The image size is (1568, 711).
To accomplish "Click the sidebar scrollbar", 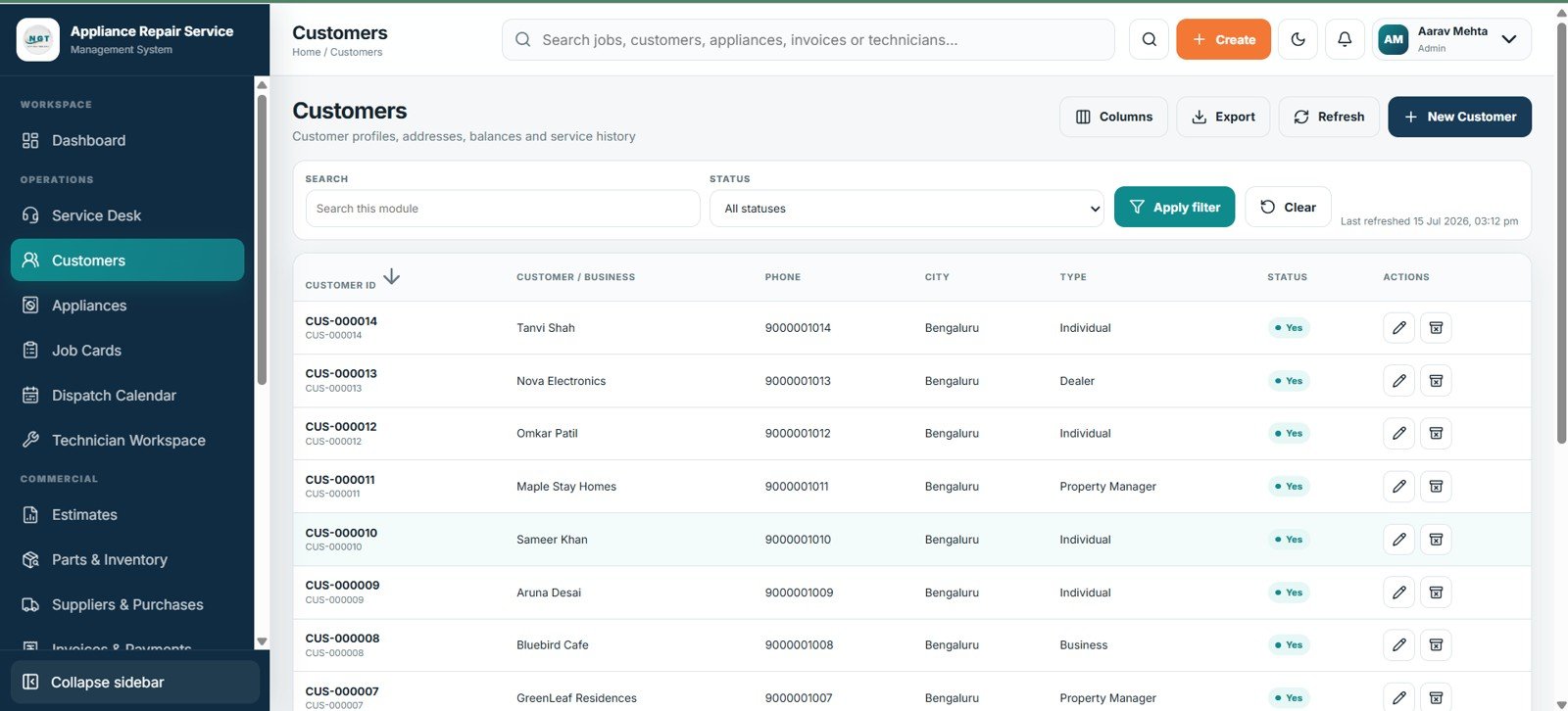I will 262,239.
